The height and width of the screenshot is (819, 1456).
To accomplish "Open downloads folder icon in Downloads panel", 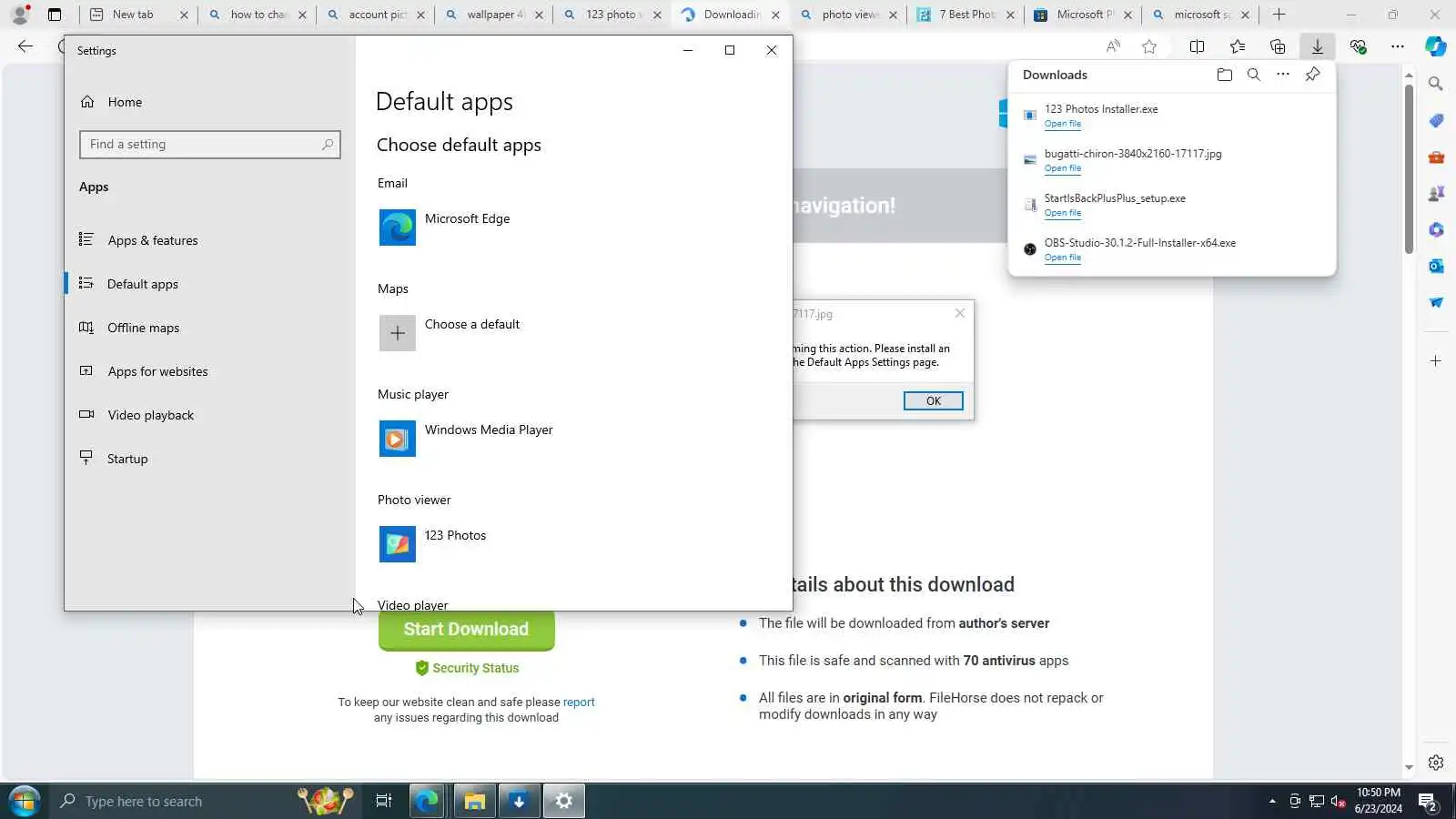I will 1224,75.
